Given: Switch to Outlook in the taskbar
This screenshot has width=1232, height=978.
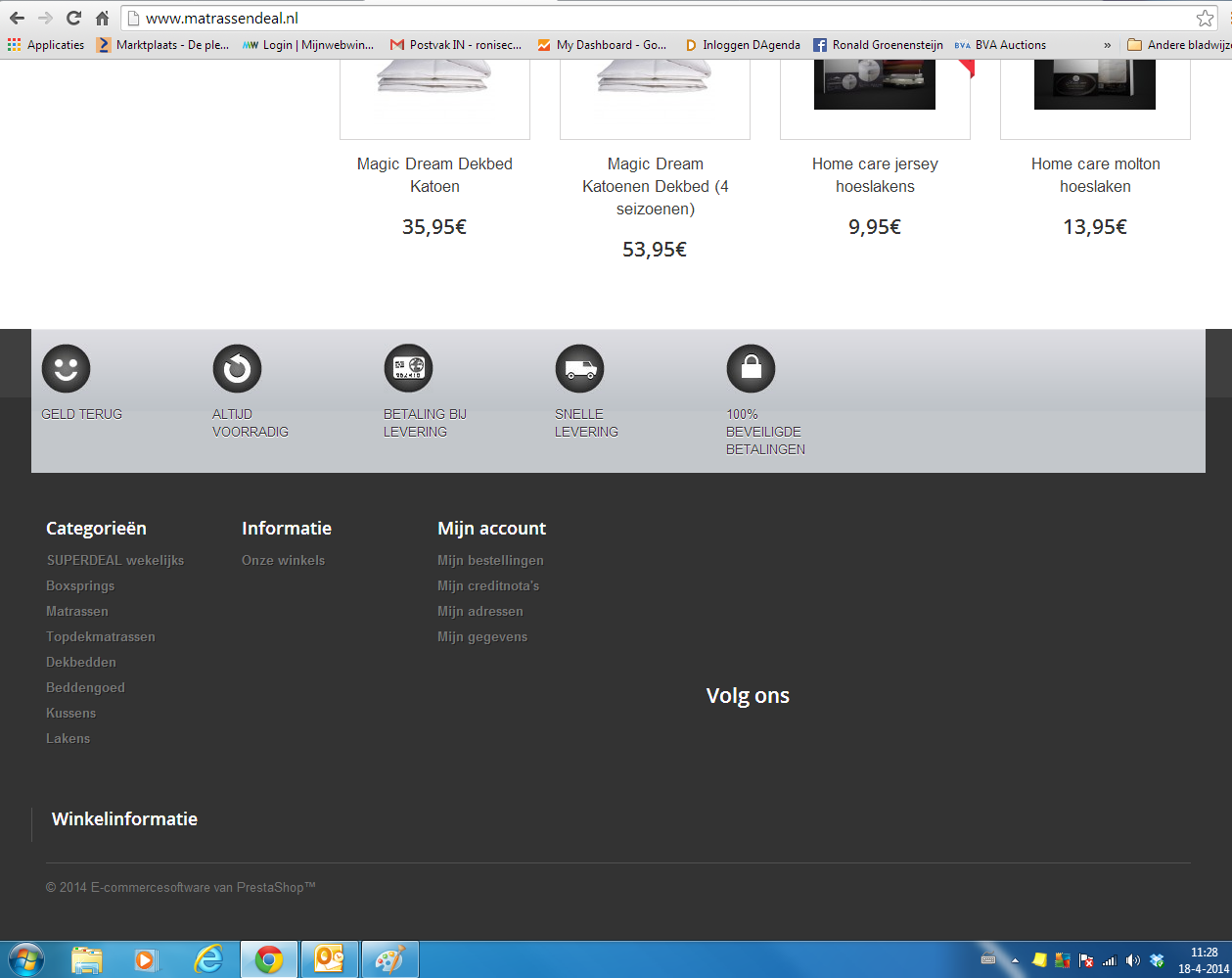Looking at the screenshot, I should 329,960.
